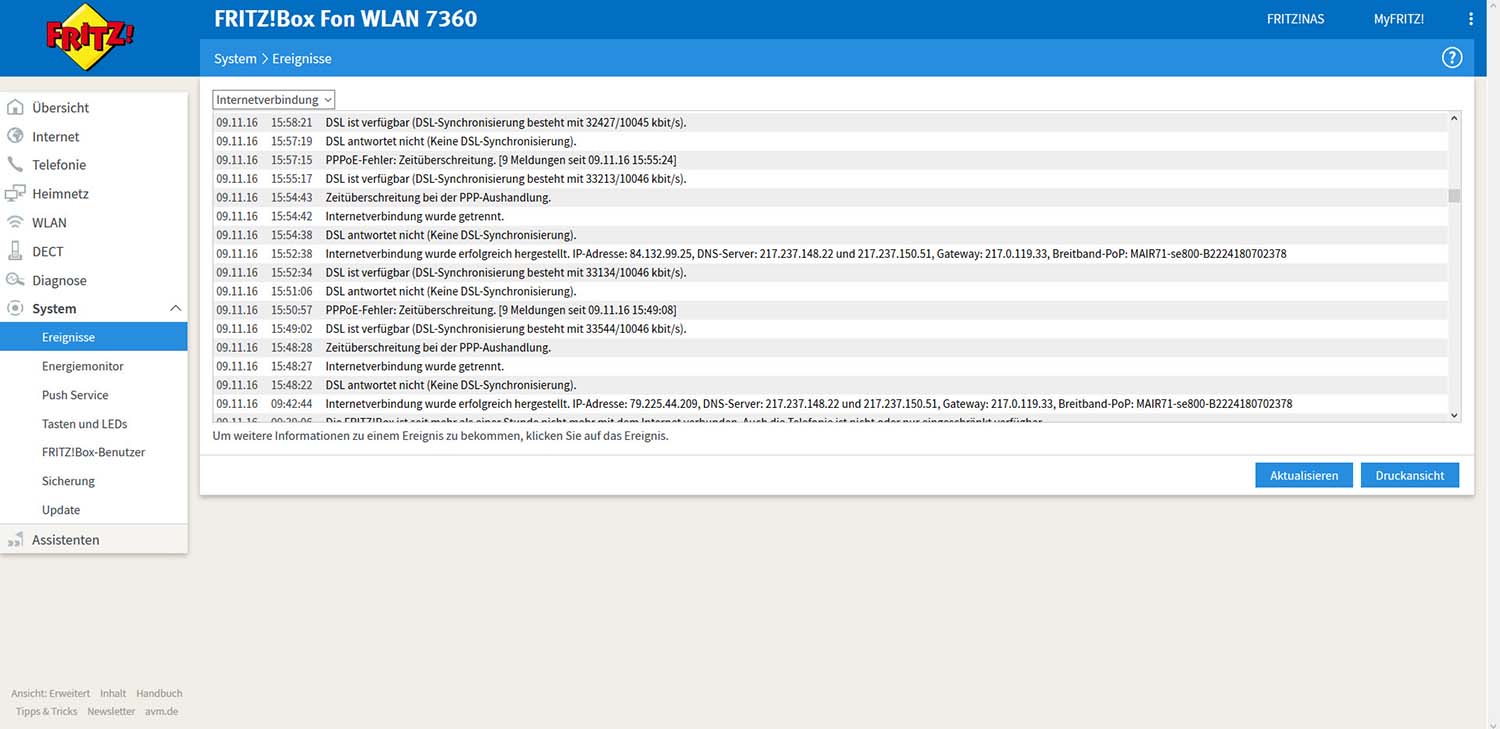Click the Diagnose icon in sidebar
Image resolution: width=1500 pixels, height=729 pixels.
(15, 280)
